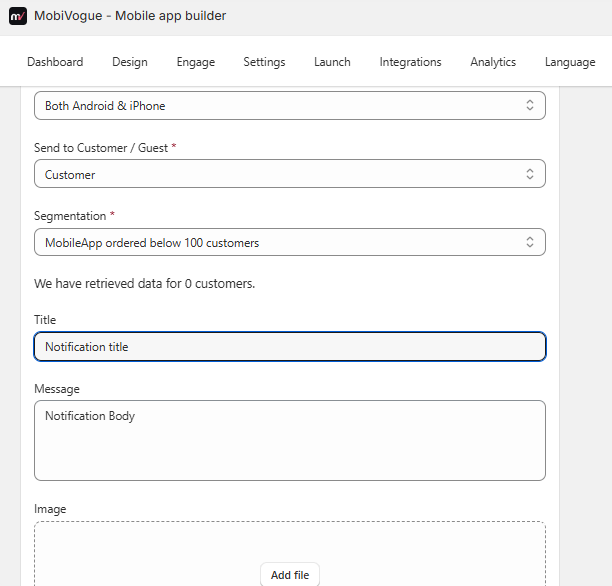This screenshot has width=612, height=586.
Task: Expand the Send to Customer / Guest dropdown
Action: [x=290, y=174]
